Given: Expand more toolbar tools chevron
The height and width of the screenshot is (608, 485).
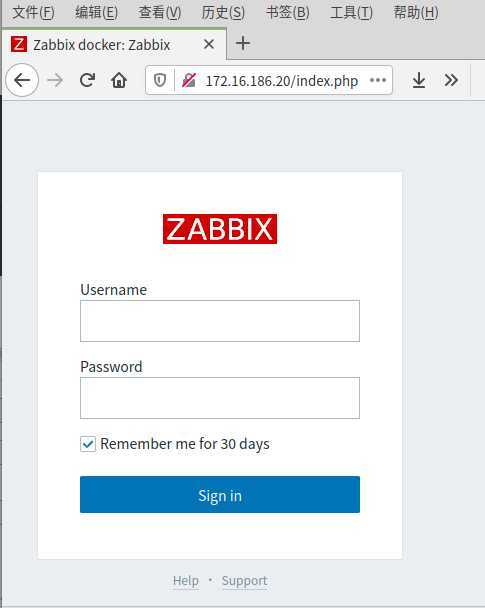Looking at the screenshot, I should (x=451, y=80).
